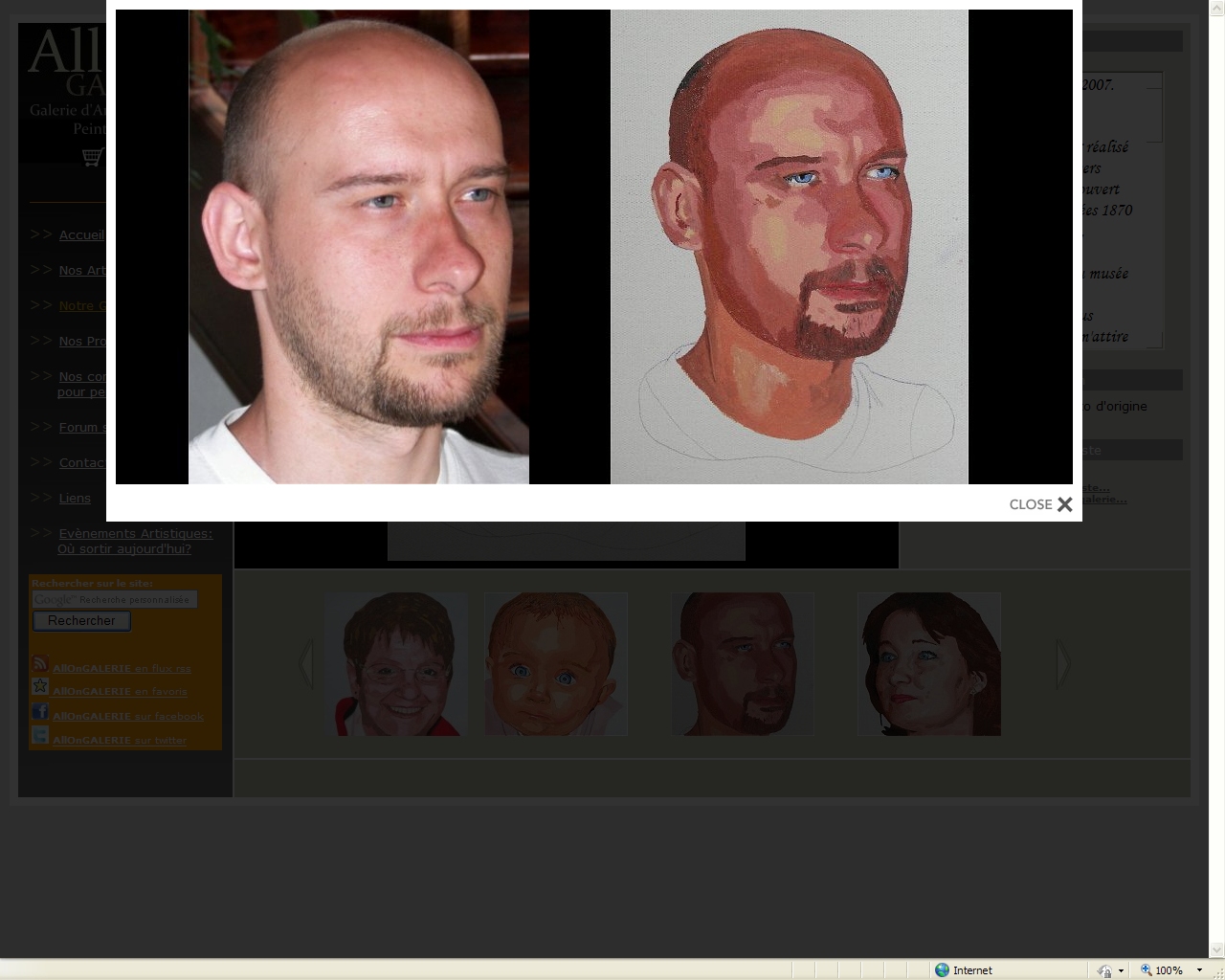The height and width of the screenshot is (980, 1225).
Task: Open the Facebook icon in sidebar
Action: click(40, 711)
